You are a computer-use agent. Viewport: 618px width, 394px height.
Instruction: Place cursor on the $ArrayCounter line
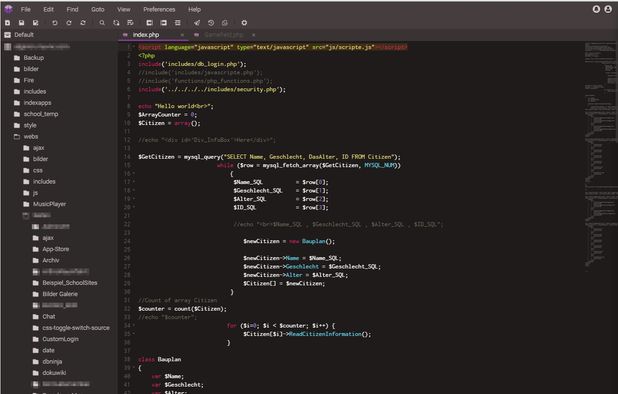[x=168, y=115]
